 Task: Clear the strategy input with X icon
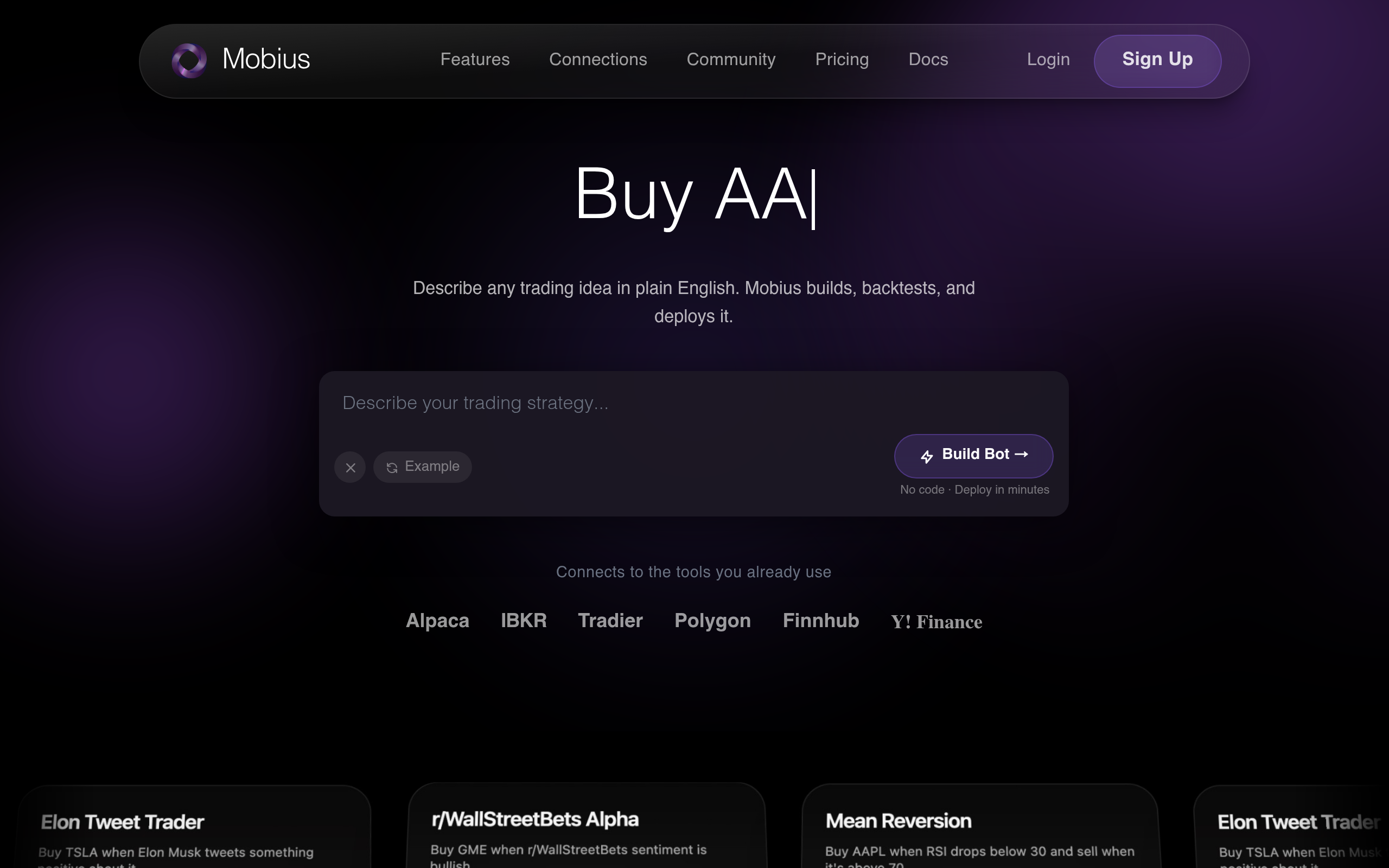[350, 467]
